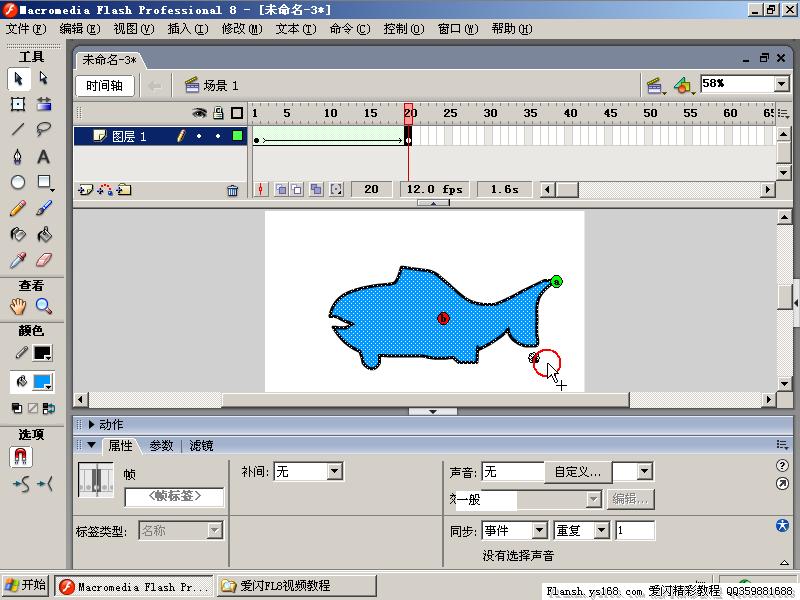
Task: Select the Line tool
Action: tap(18, 129)
